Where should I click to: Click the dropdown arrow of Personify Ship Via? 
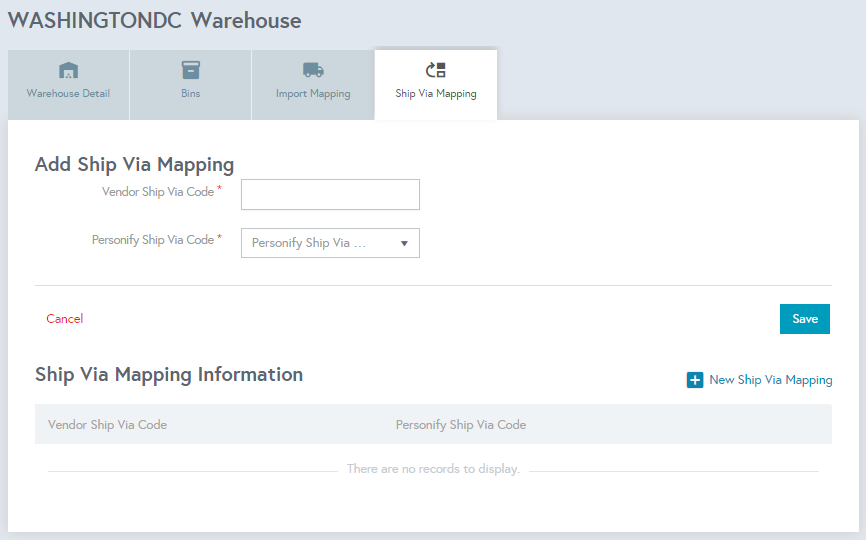click(x=404, y=243)
